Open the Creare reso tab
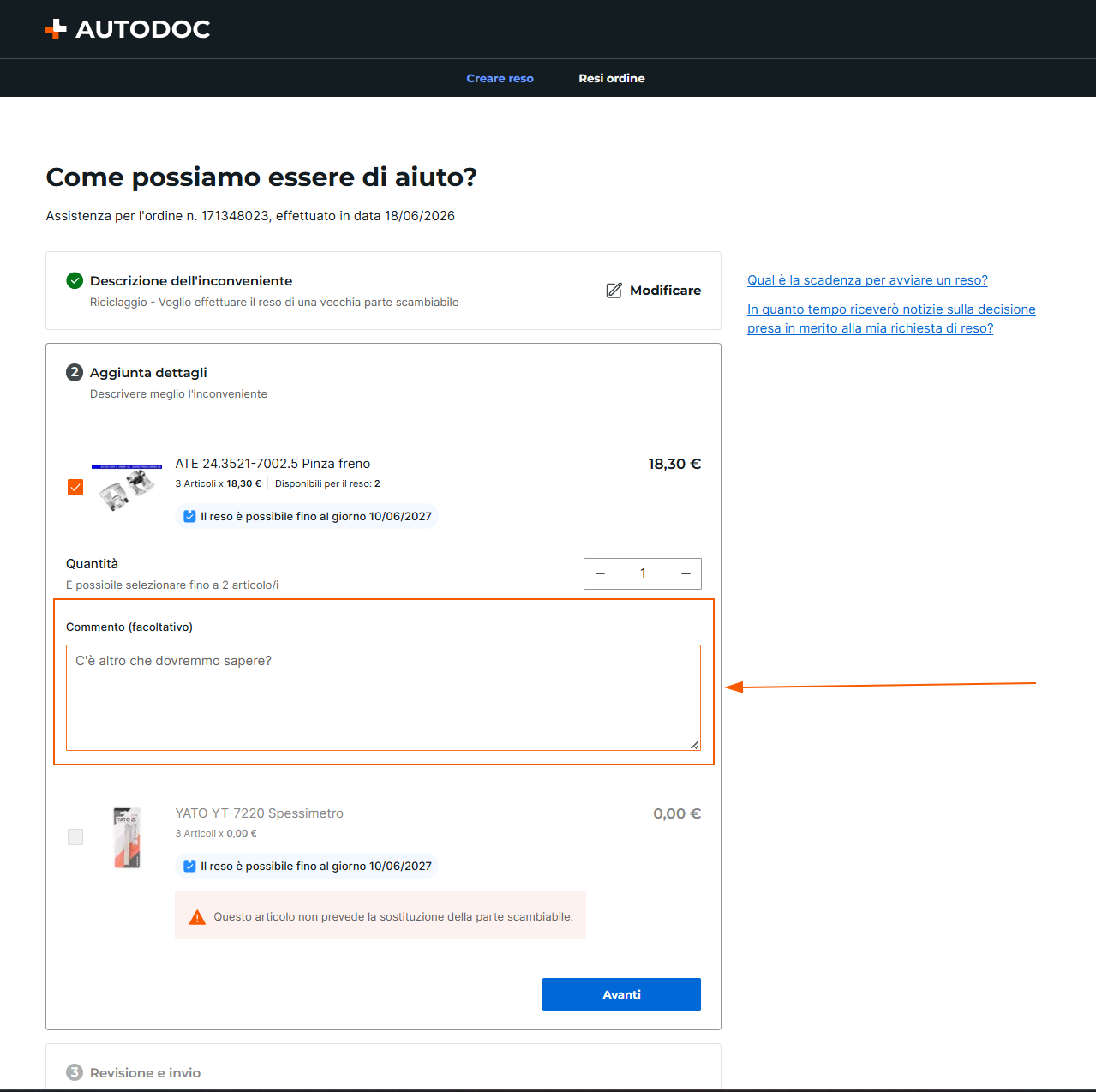The width and height of the screenshot is (1096, 1092). [500, 78]
